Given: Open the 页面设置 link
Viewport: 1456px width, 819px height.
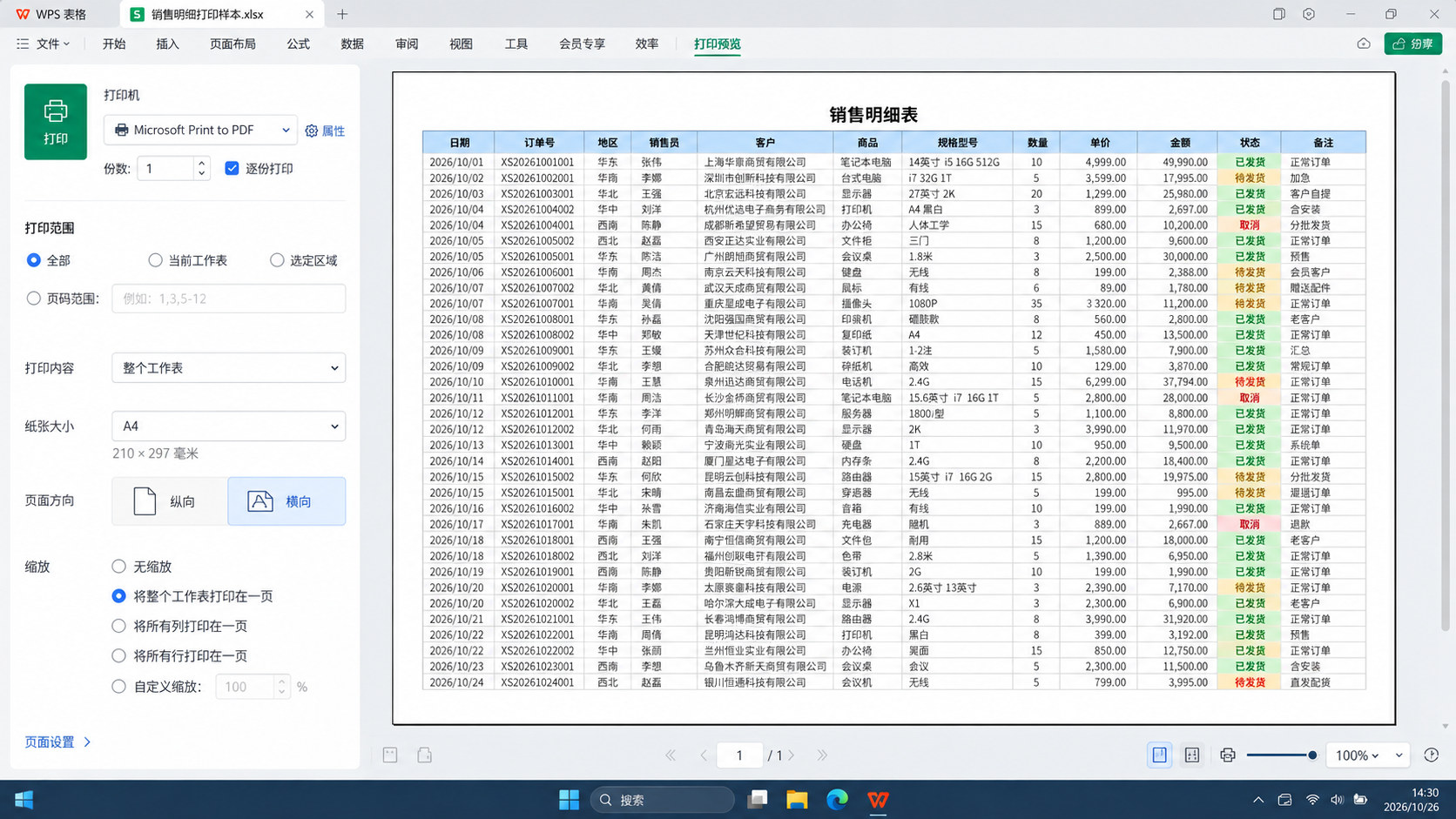Looking at the screenshot, I should pos(57,742).
